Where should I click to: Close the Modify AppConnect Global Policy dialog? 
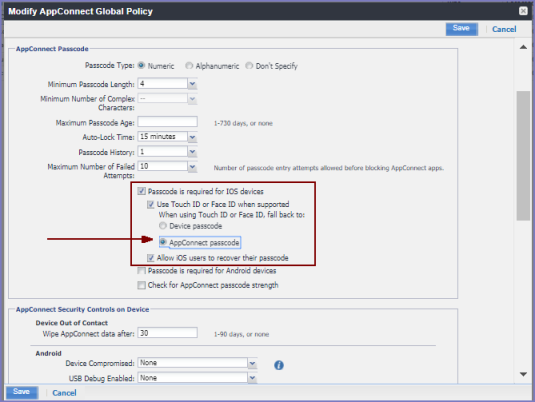(523, 11)
